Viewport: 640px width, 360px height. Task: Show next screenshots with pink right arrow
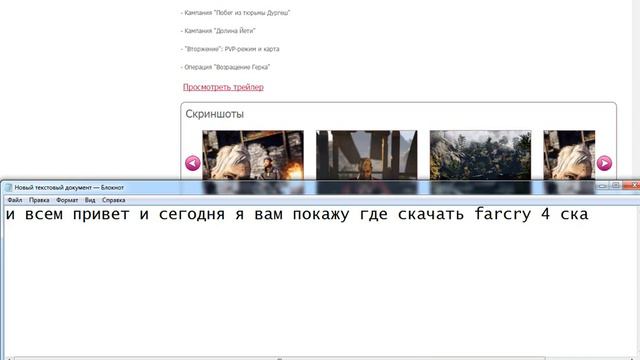[604, 163]
